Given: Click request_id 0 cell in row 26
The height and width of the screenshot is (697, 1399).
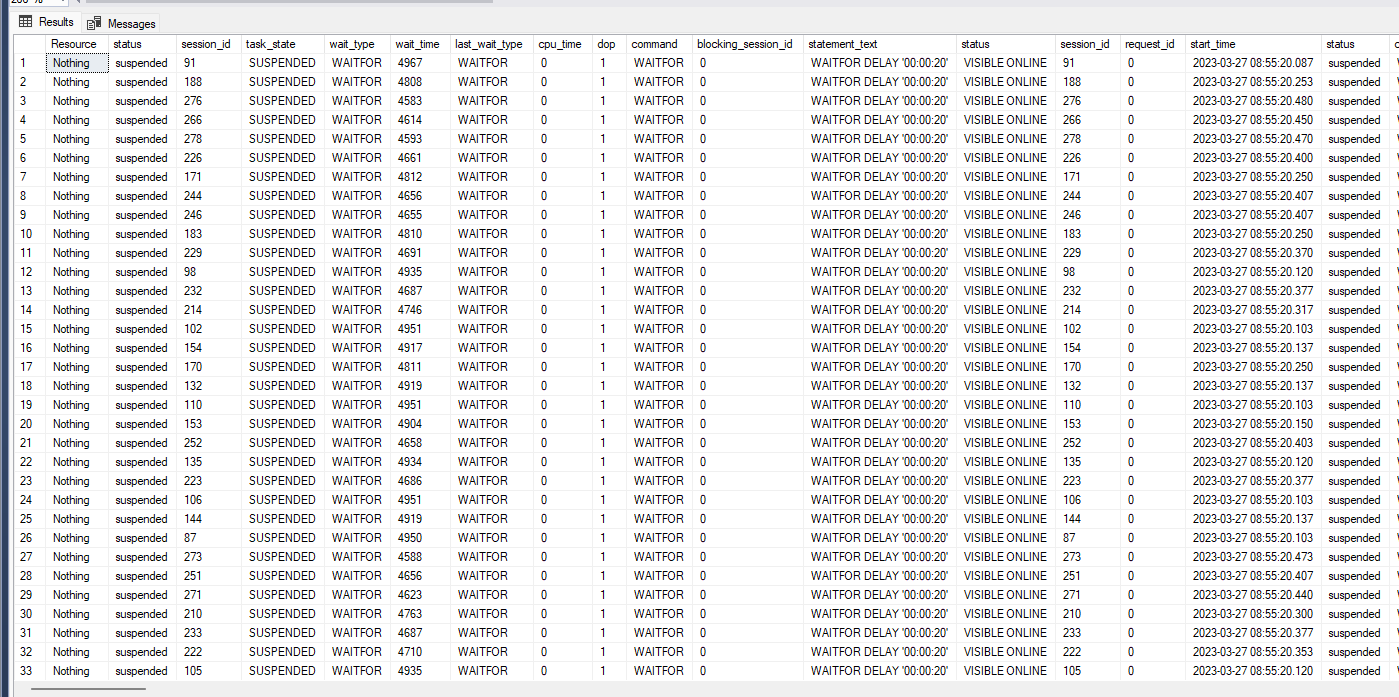Looking at the screenshot, I should coord(1152,538).
